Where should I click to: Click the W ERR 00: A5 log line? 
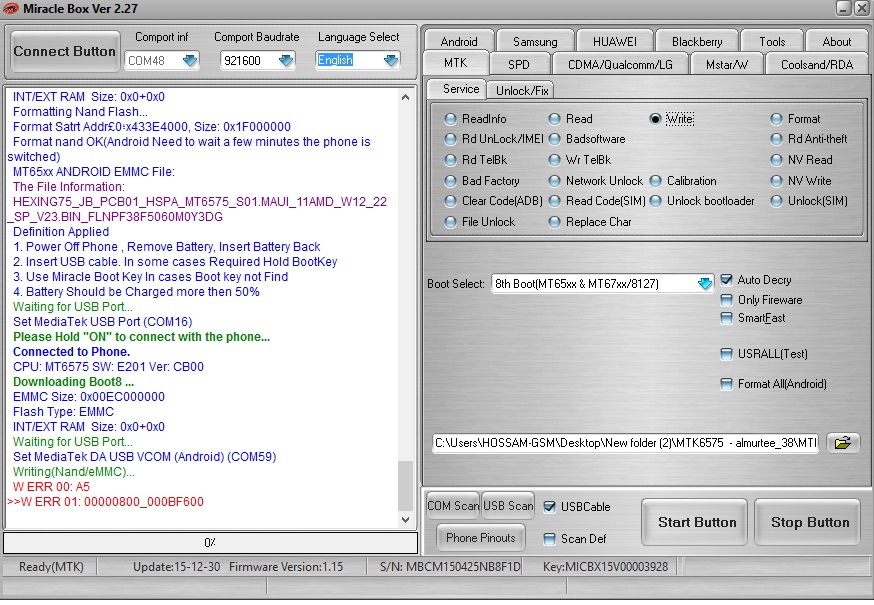[x=51, y=486]
